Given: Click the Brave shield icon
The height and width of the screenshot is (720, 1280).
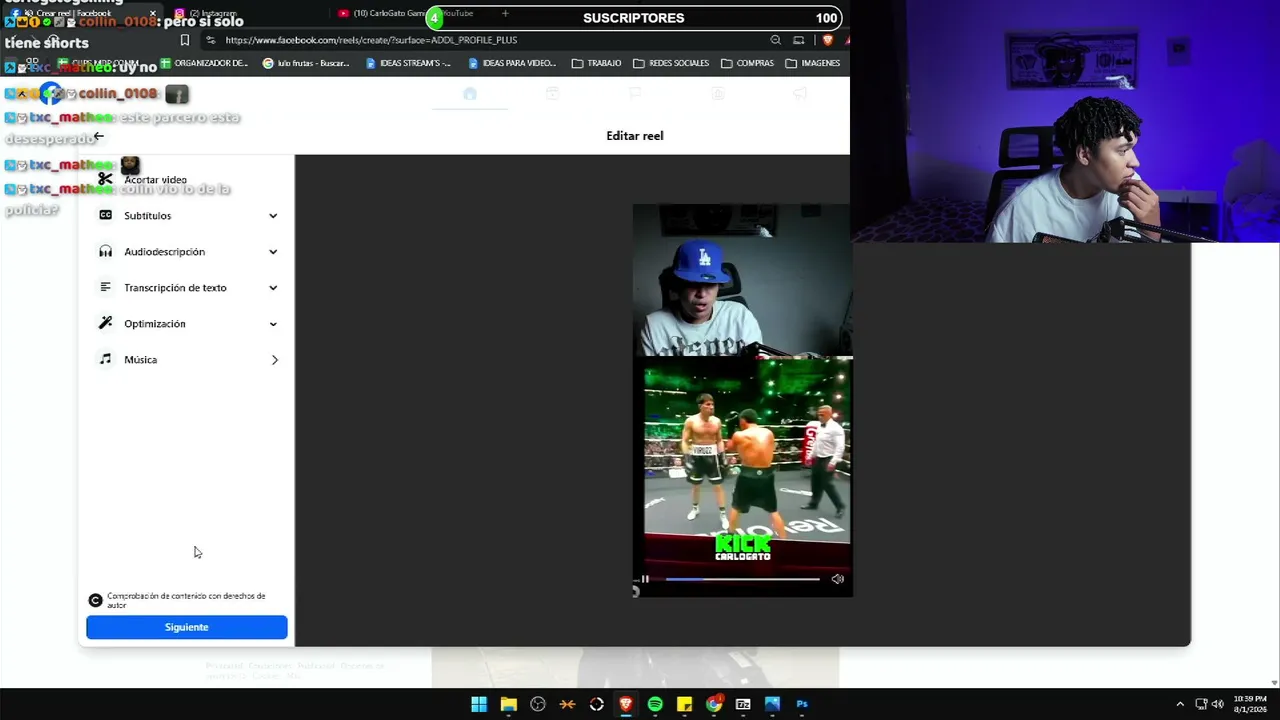Looking at the screenshot, I should [x=827, y=40].
